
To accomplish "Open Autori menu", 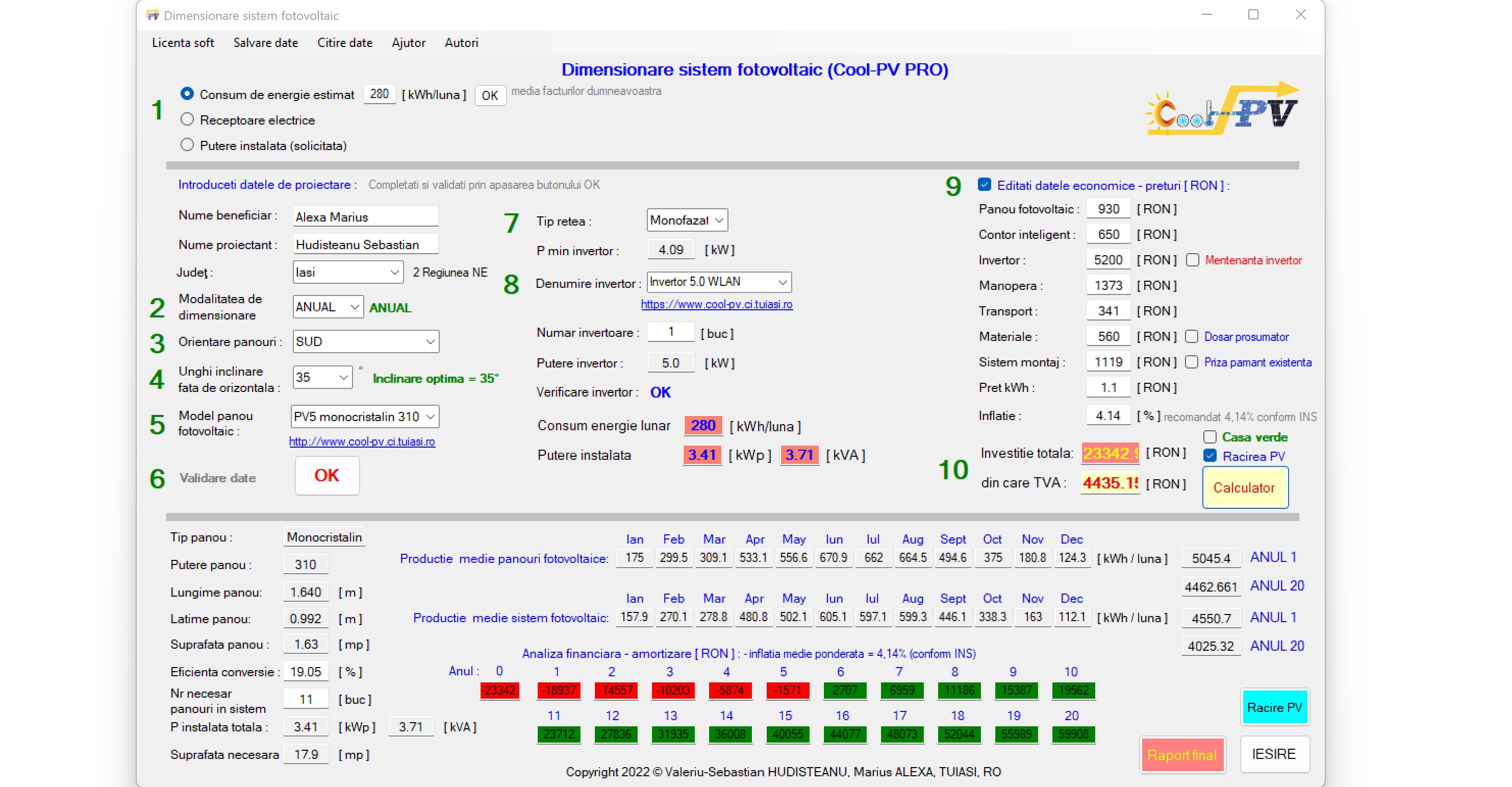I will pyautogui.click(x=461, y=42).
